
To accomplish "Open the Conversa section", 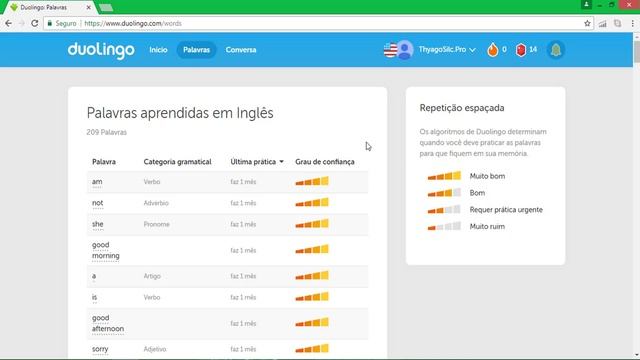I will [x=241, y=50].
